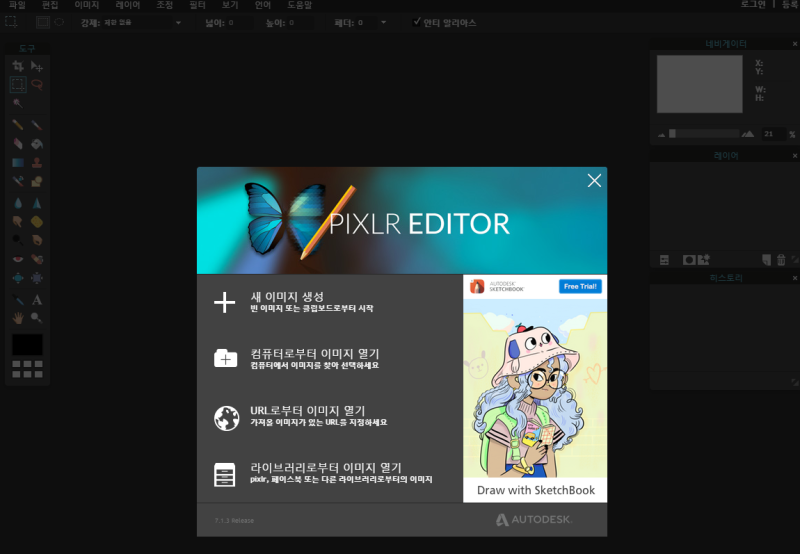Select the Sharpen cone tool
Image resolution: width=800 pixels, height=554 pixels.
[37, 203]
